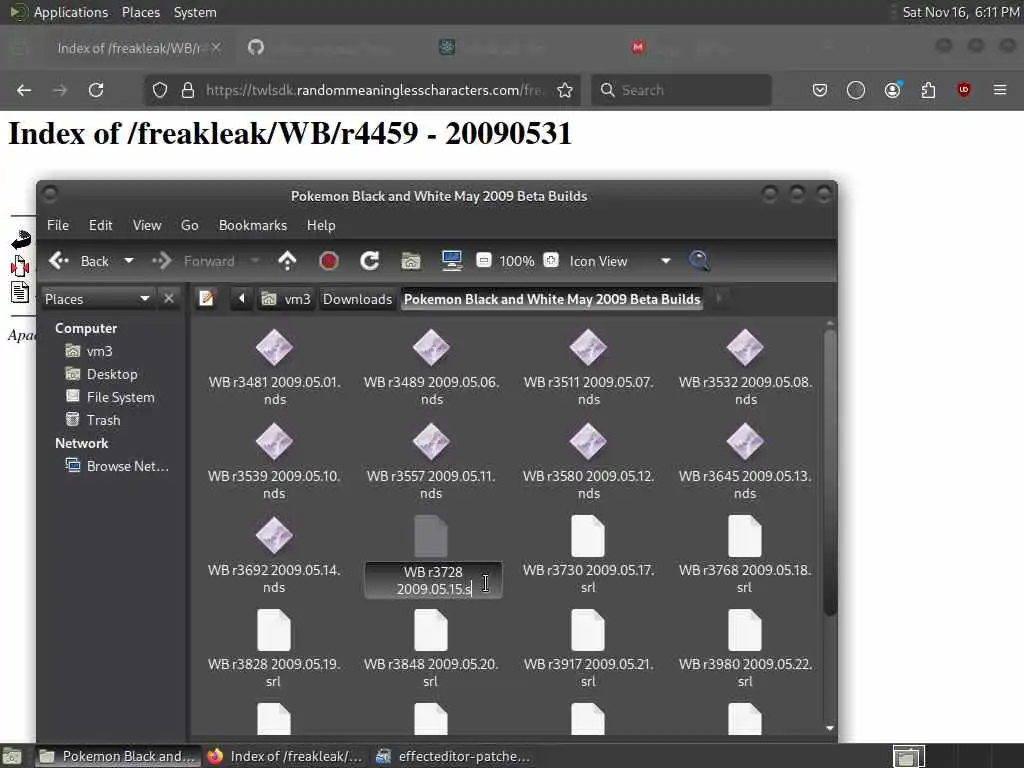Switch to effecteditor-patche... taskbar window
The image size is (1024, 768).
453,756
